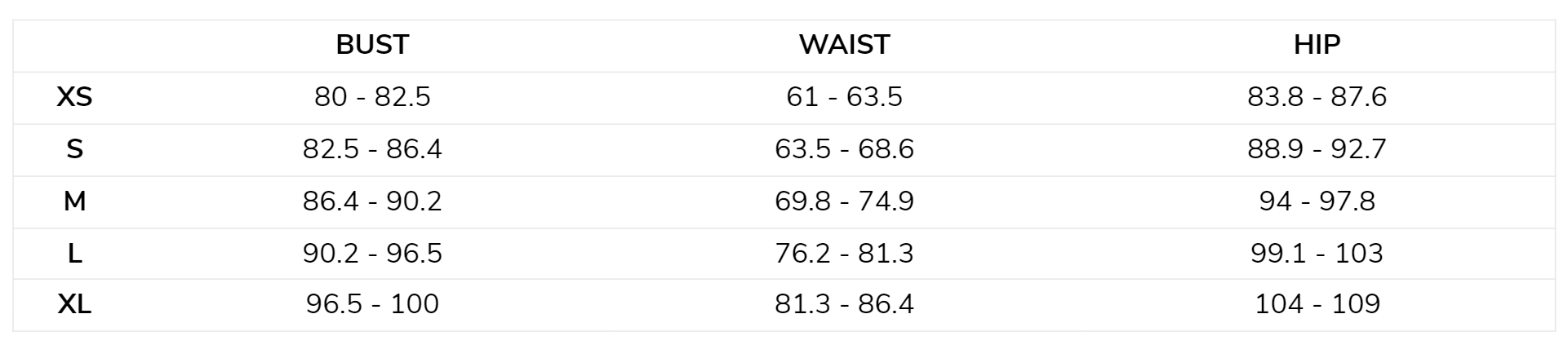1568x345 pixels.
Task: Click XL bust value 96.5 - 100
Action: click(372, 304)
